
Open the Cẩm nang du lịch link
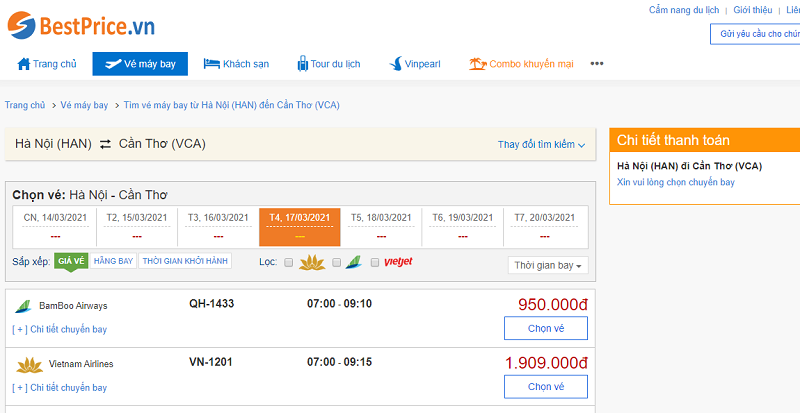[684, 10]
